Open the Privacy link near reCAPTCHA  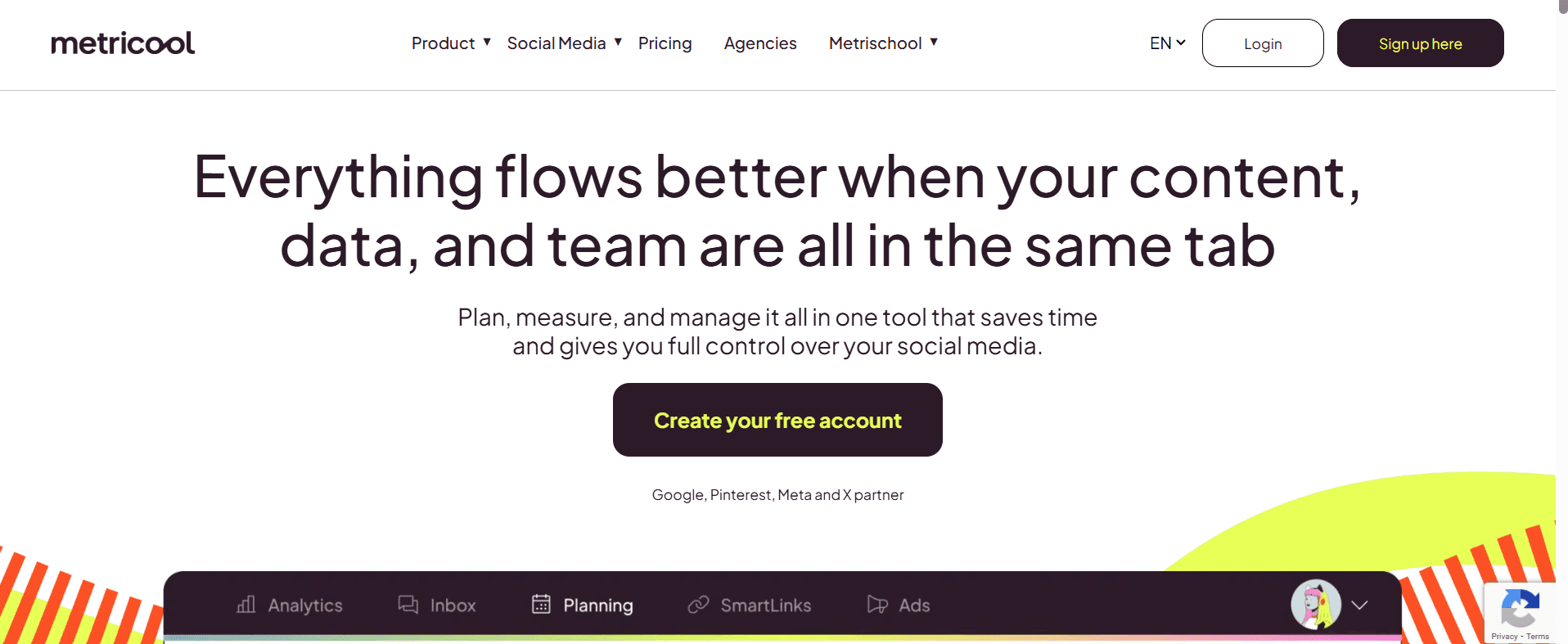pyautogui.click(x=1505, y=637)
